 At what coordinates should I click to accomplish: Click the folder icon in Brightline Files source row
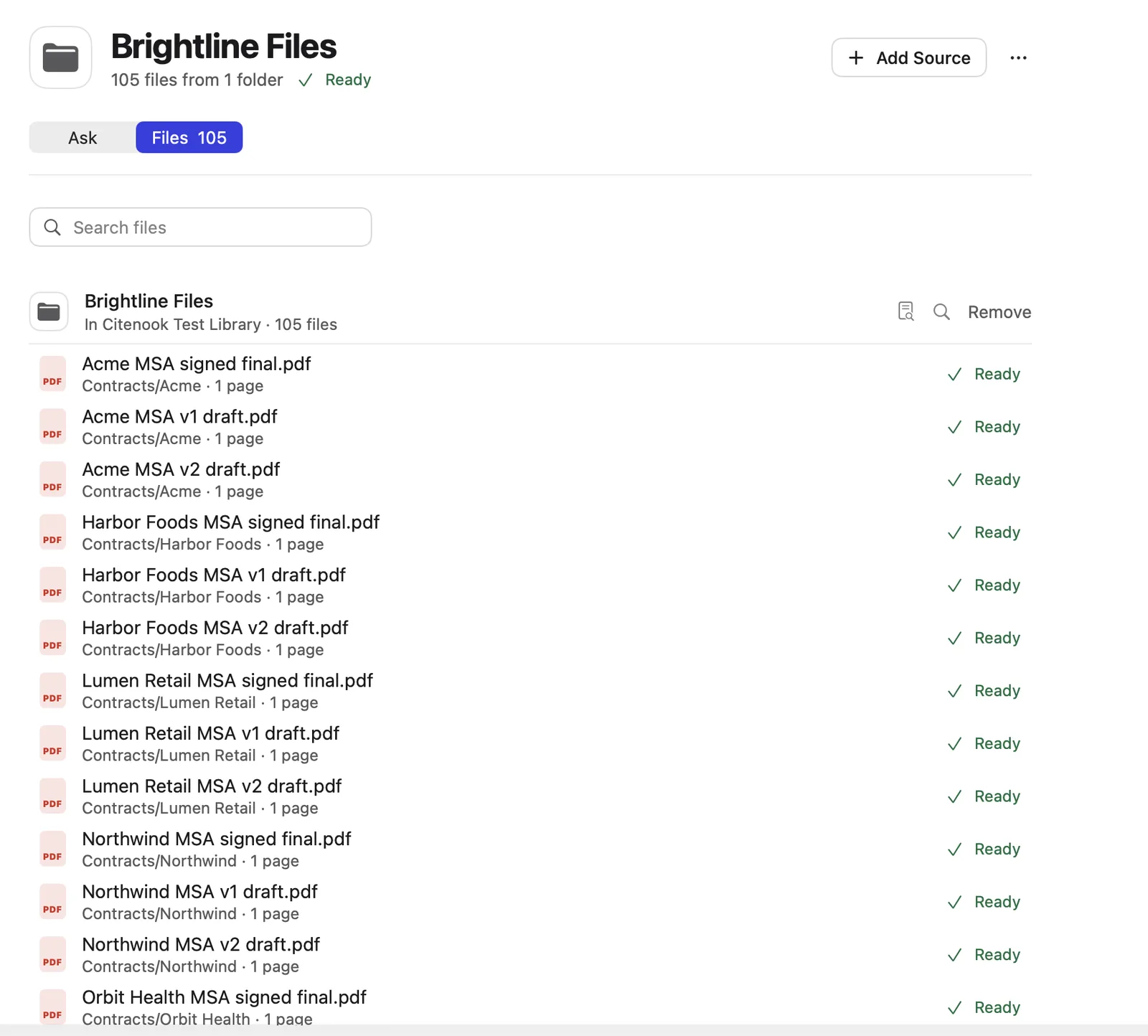pyautogui.click(x=49, y=311)
